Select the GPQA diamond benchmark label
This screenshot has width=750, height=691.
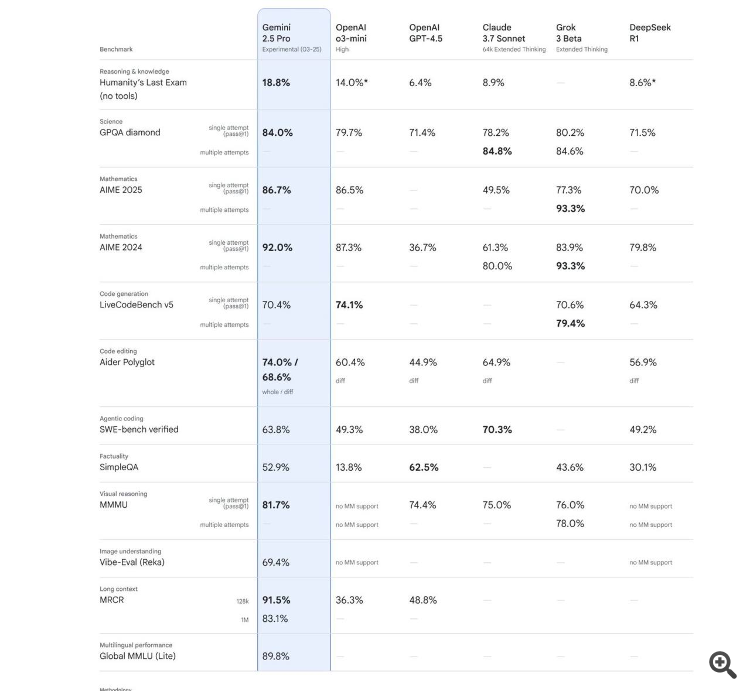click(129, 132)
